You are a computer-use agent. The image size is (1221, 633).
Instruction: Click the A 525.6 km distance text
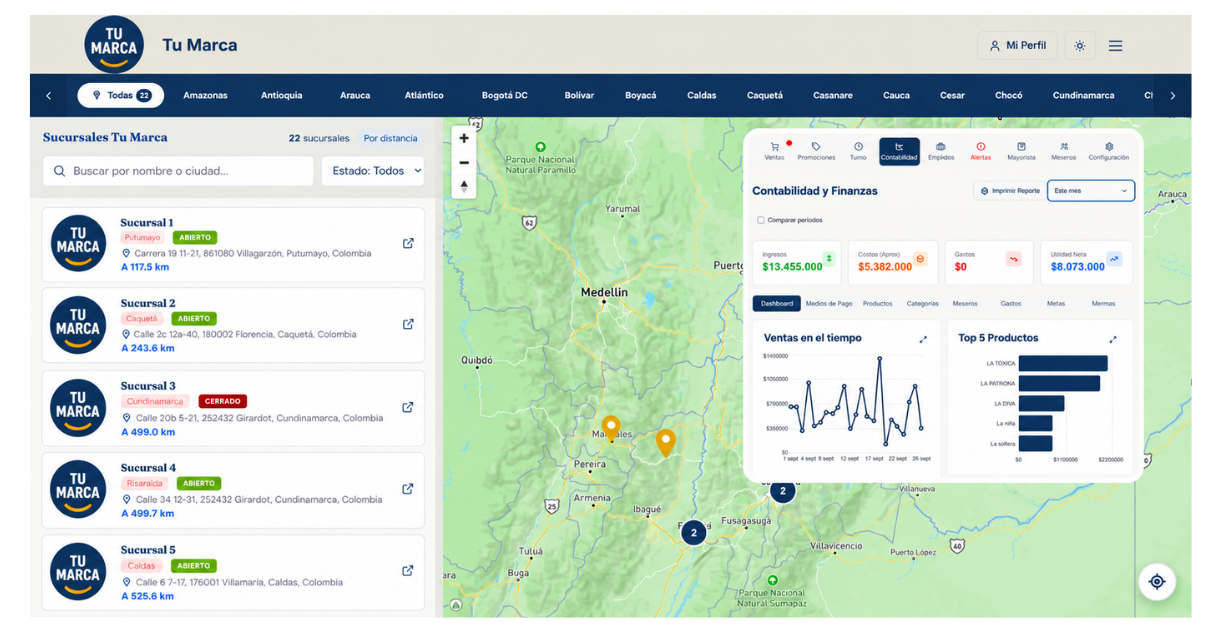point(148,596)
